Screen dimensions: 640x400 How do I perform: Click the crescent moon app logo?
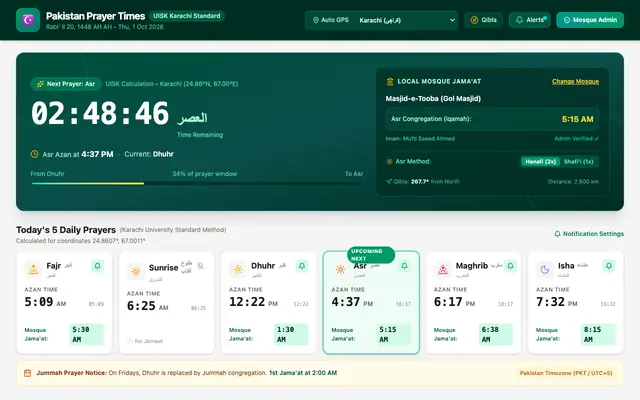28,20
